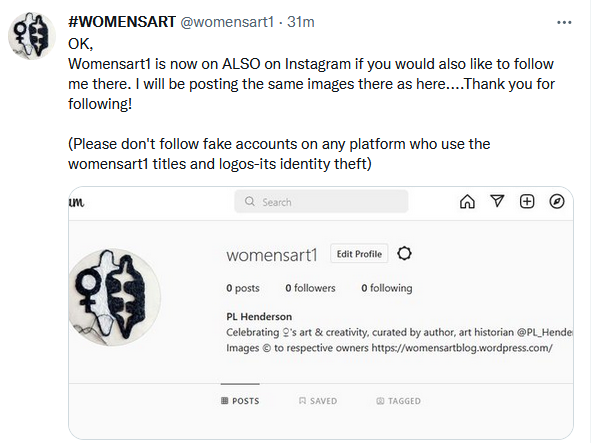Open Instagram direct messages paper plane icon

[497, 201]
